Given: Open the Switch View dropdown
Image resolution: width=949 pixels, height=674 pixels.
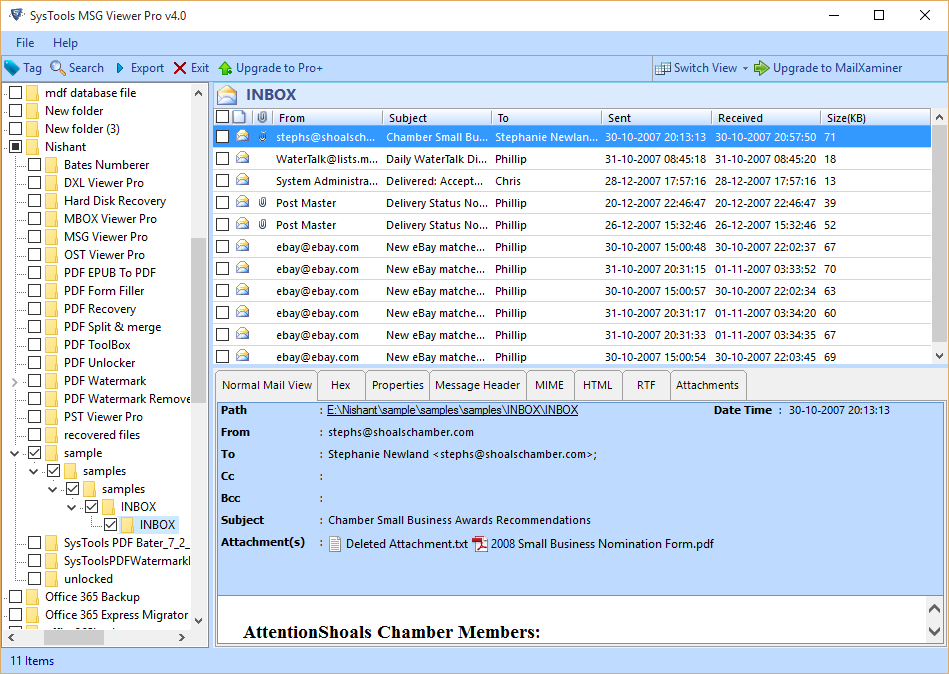Looking at the screenshot, I should 703,68.
